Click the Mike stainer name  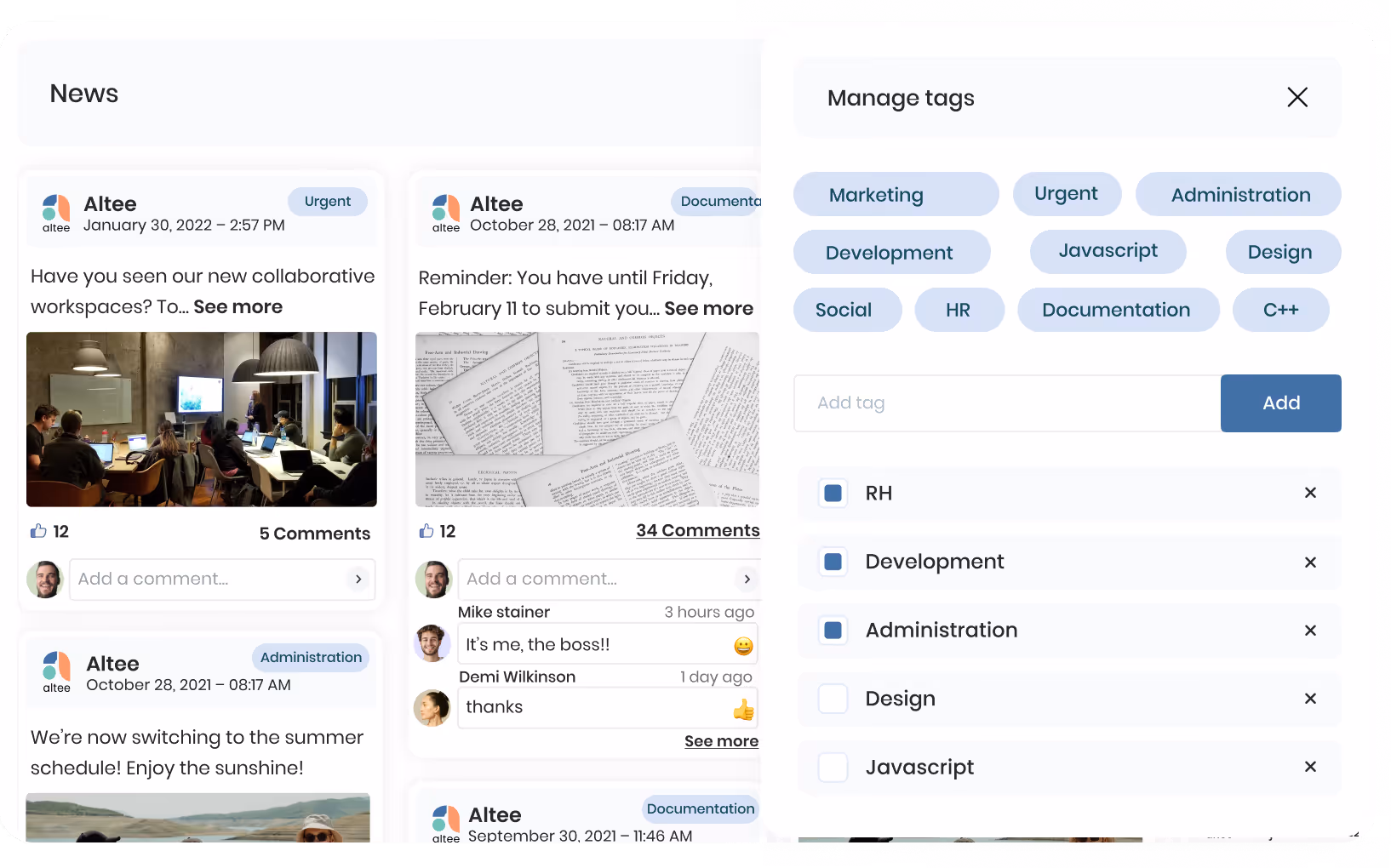[x=504, y=612]
